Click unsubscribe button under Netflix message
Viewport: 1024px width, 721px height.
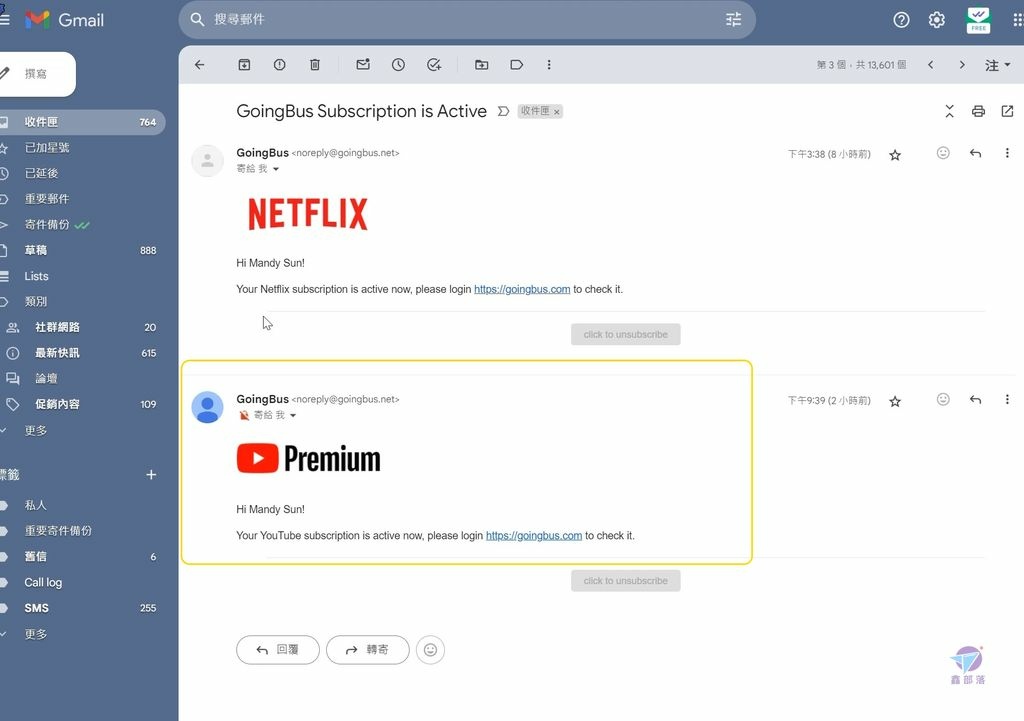pos(626,334)
